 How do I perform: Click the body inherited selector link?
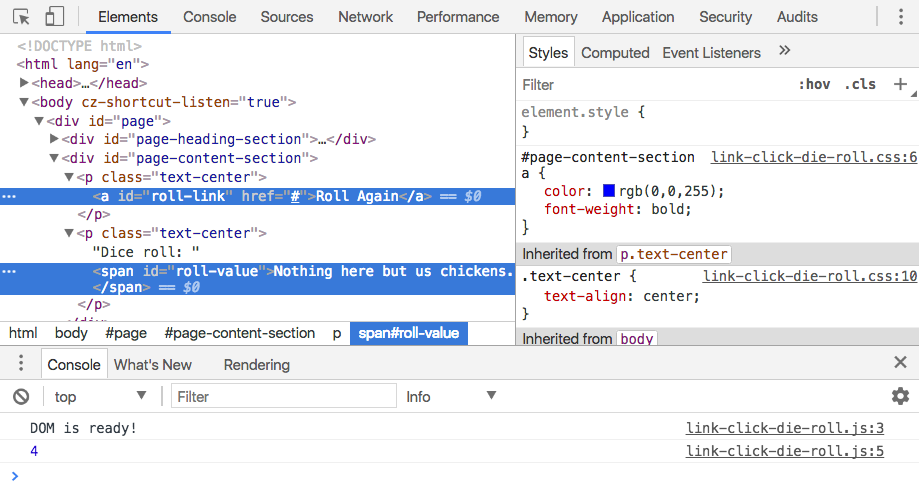pos(637,339)
